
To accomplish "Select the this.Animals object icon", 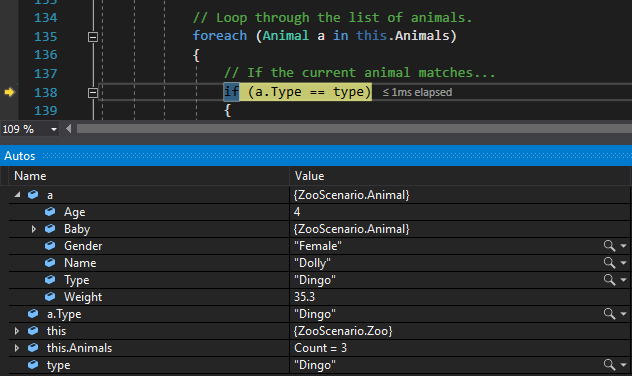I will click(33, 348).
